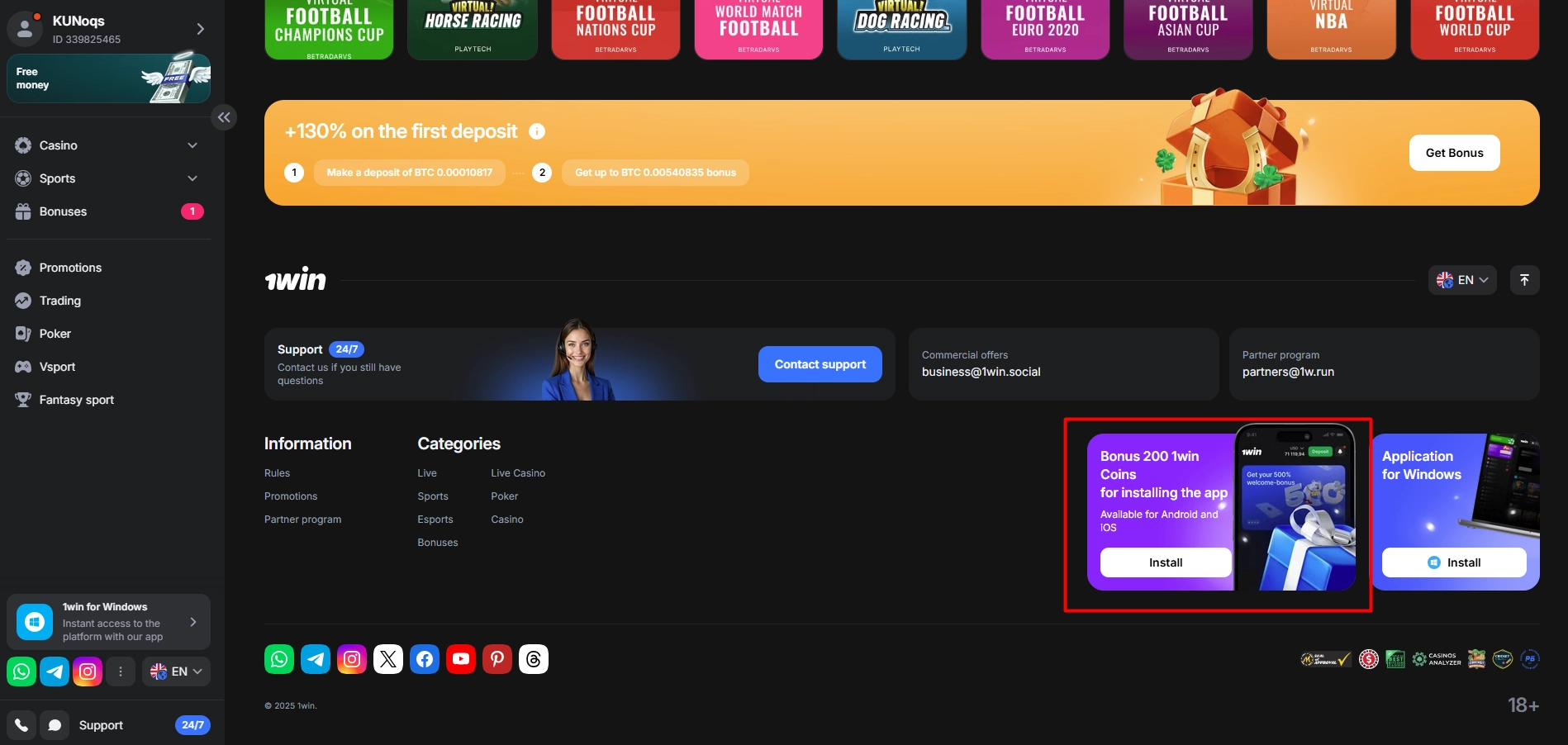Open Virtual Dog Racing game tile

(x=901, y=30)
